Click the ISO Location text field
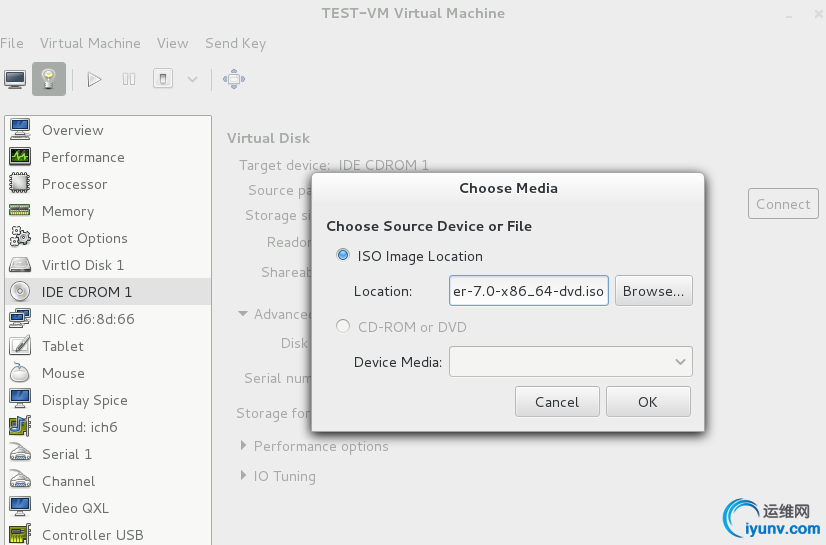The height and width of the screenshot is (545, 826). (528, 291)
